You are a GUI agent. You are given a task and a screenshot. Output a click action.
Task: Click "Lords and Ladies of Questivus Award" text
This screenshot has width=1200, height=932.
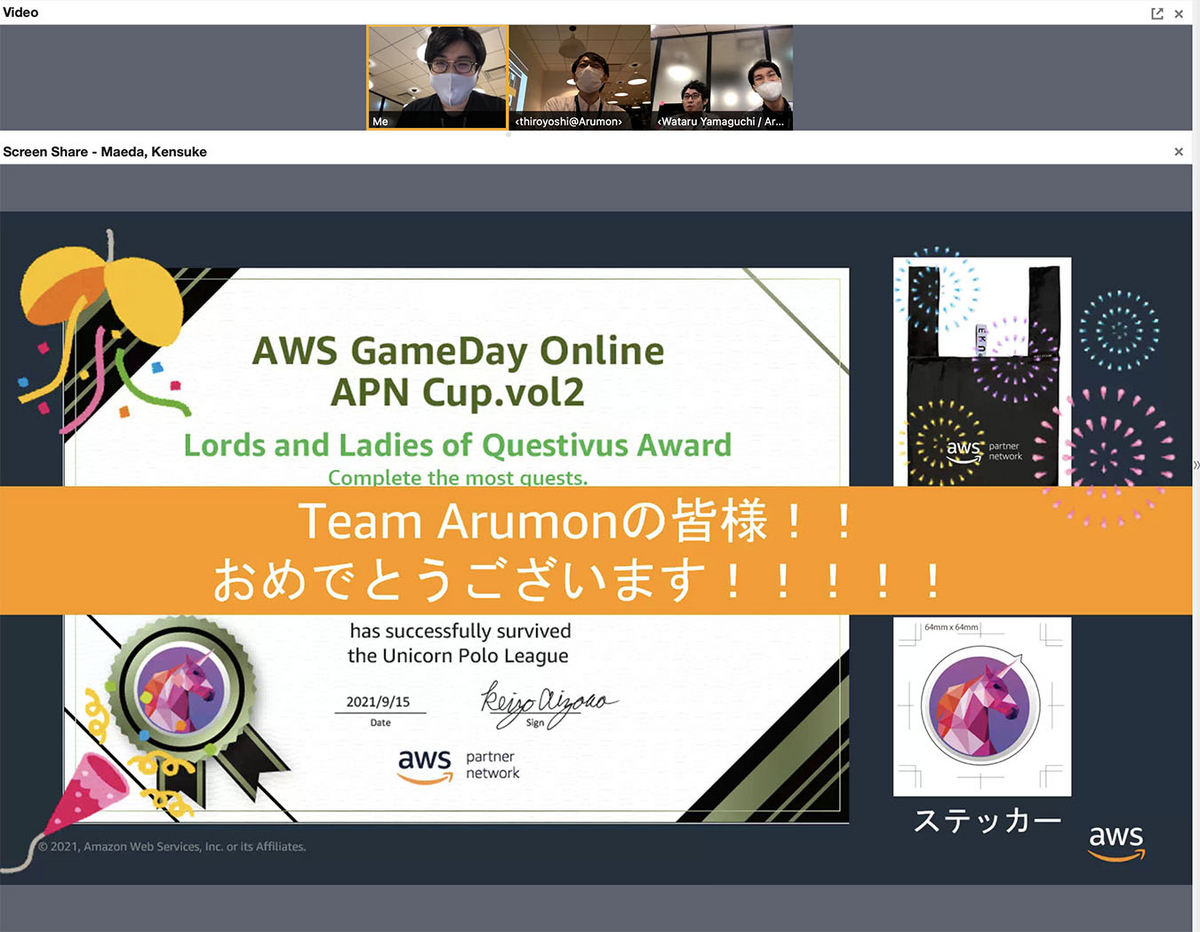pos(458,444)
